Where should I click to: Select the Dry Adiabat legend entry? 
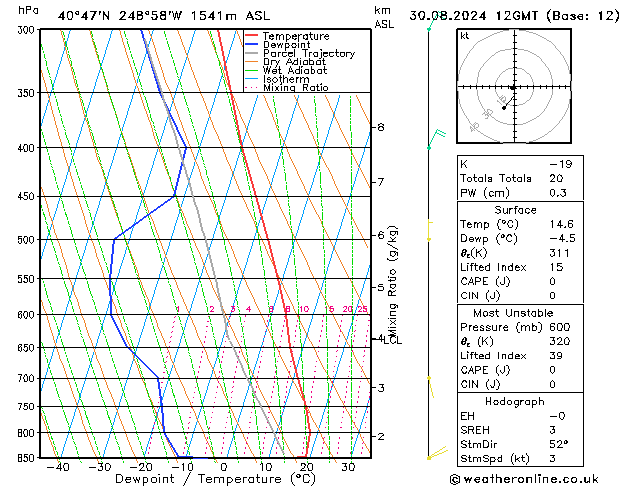[x=297, y=62]
